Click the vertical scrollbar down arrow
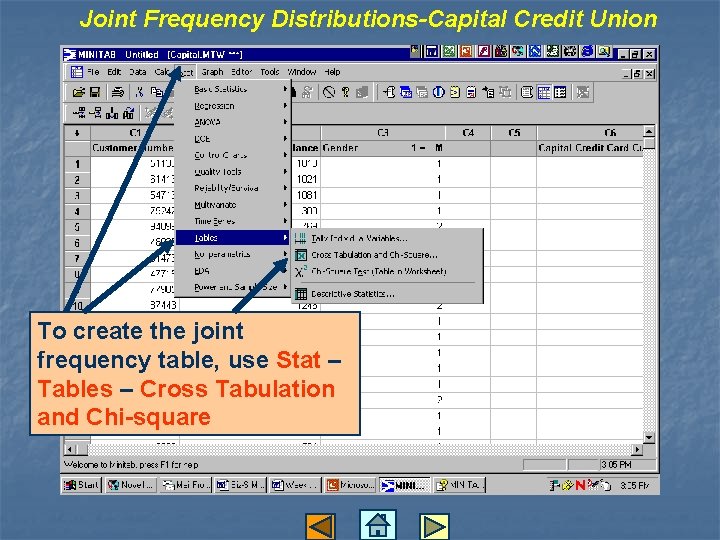Image resolution: width=720 pixels, height=540 pixels. 649,438
